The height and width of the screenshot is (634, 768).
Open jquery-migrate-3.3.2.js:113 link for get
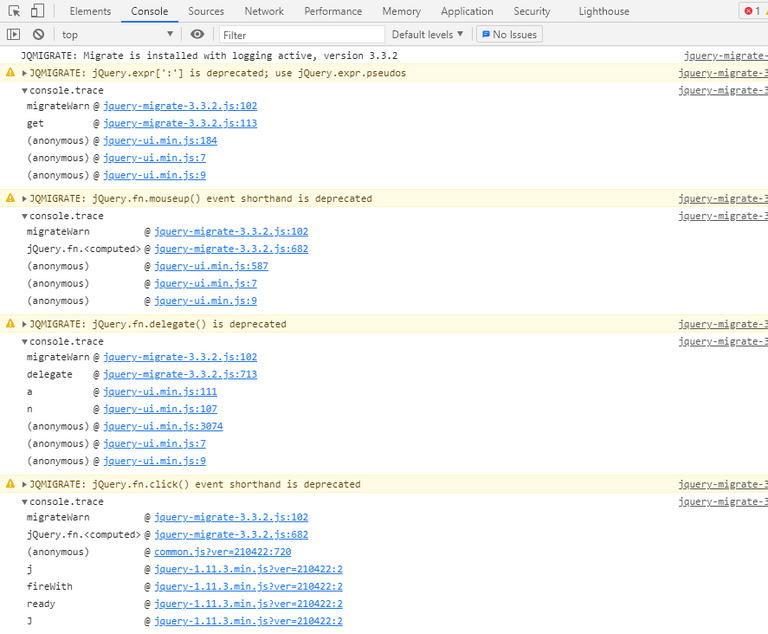point(180,123)
